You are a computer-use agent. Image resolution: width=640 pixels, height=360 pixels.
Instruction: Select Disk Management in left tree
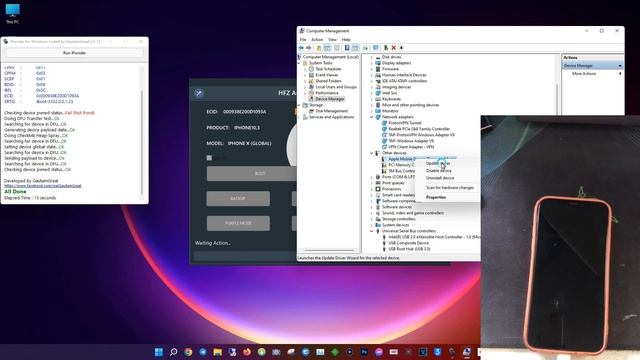point(331,111)
